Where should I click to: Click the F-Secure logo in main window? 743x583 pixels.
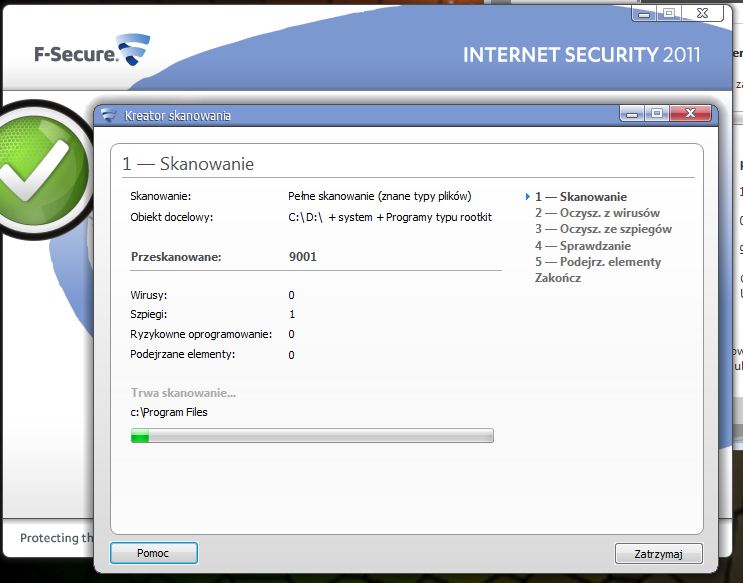tap(92, 50)
